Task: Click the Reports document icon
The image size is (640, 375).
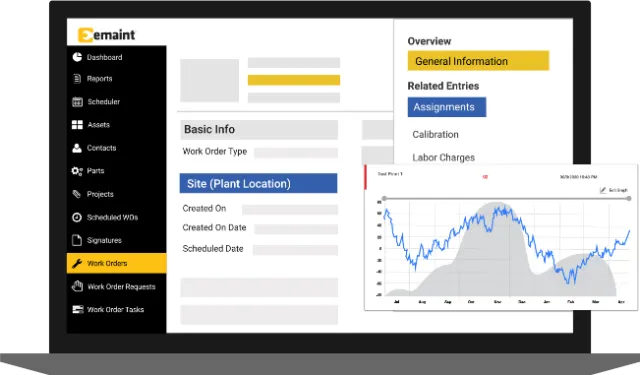Action: pyautogui.click(x=77, y=79)
